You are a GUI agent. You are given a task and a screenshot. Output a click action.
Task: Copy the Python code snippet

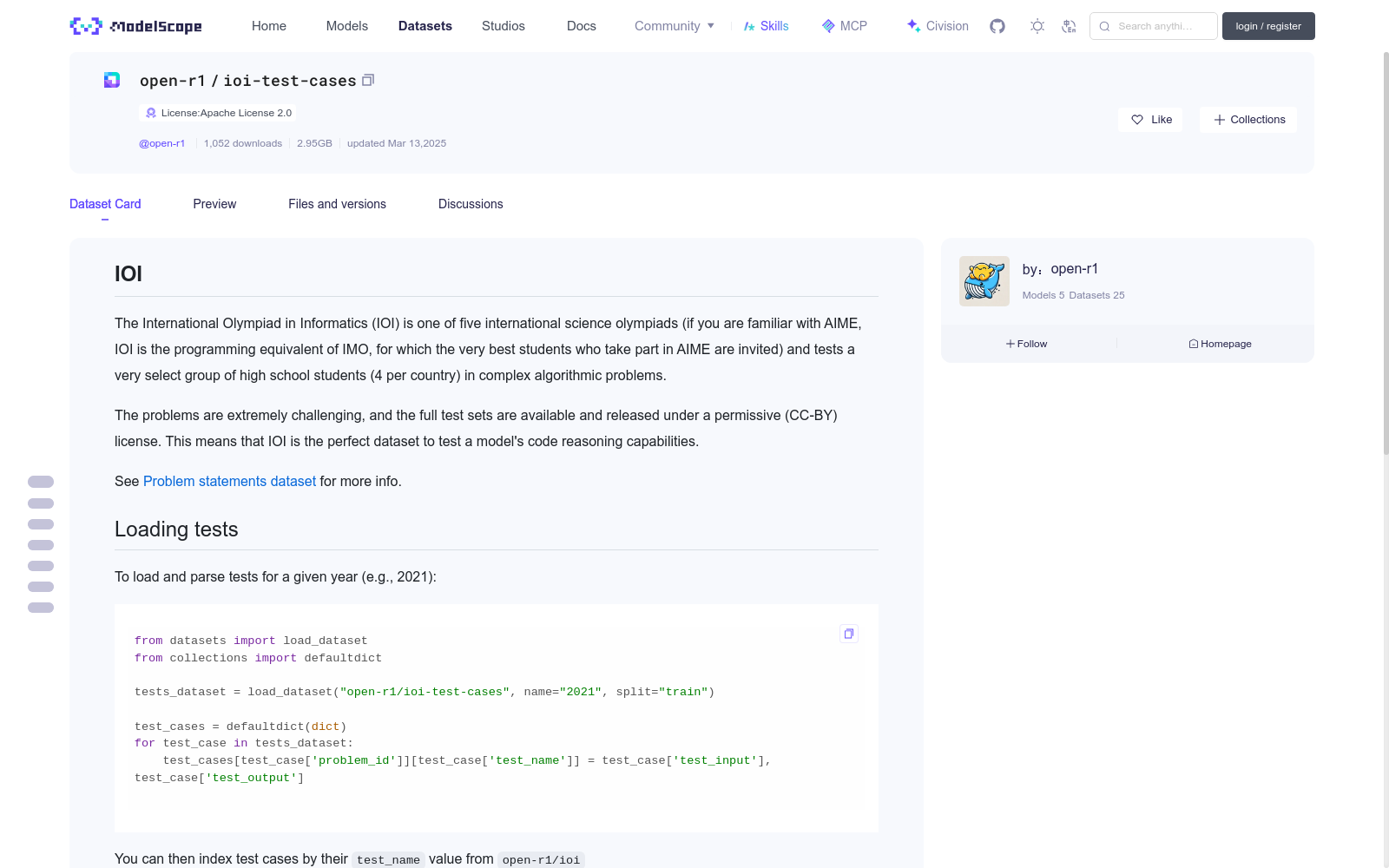849,634
